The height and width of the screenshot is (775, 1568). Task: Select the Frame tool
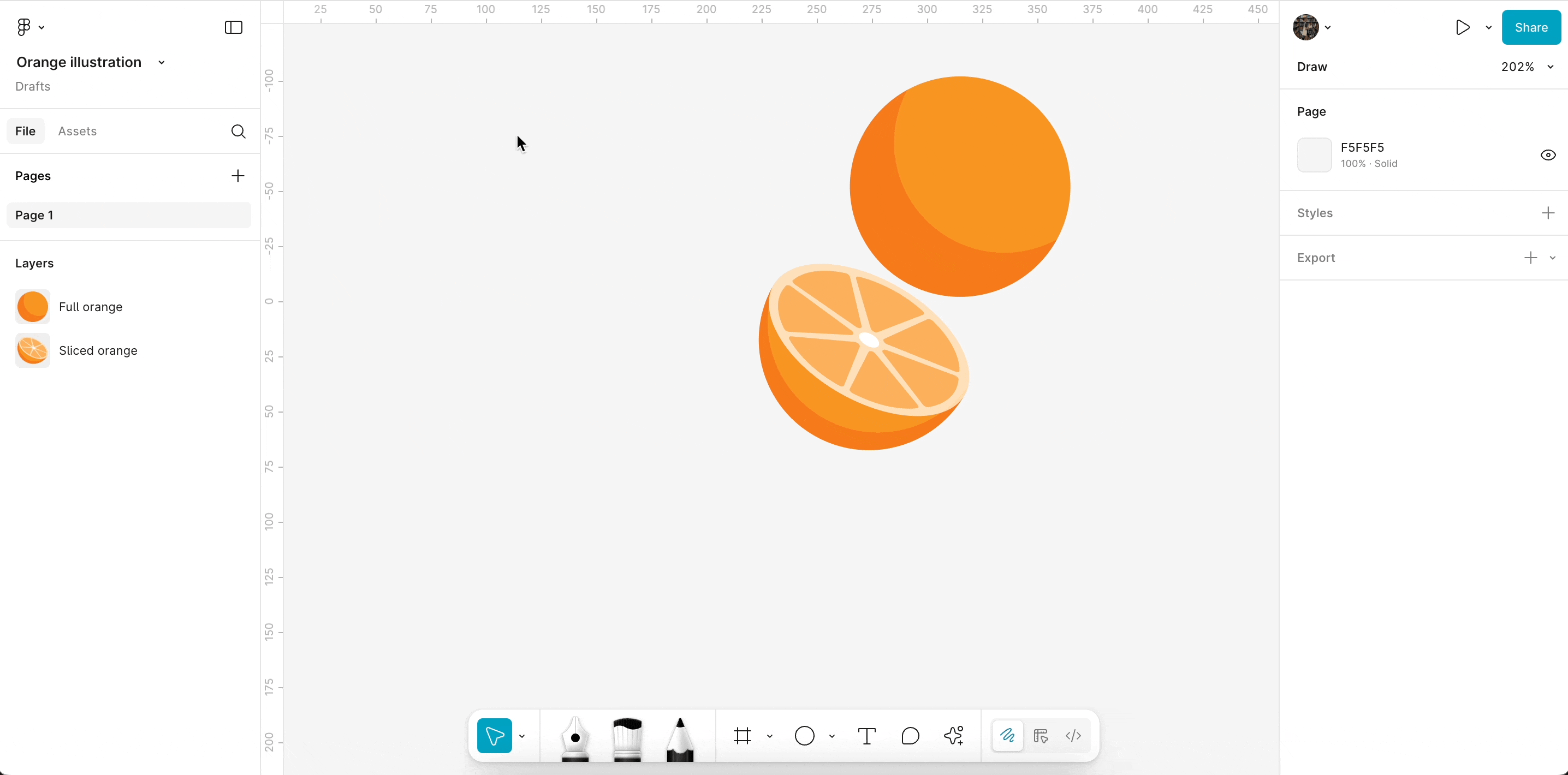pos(743,736)
